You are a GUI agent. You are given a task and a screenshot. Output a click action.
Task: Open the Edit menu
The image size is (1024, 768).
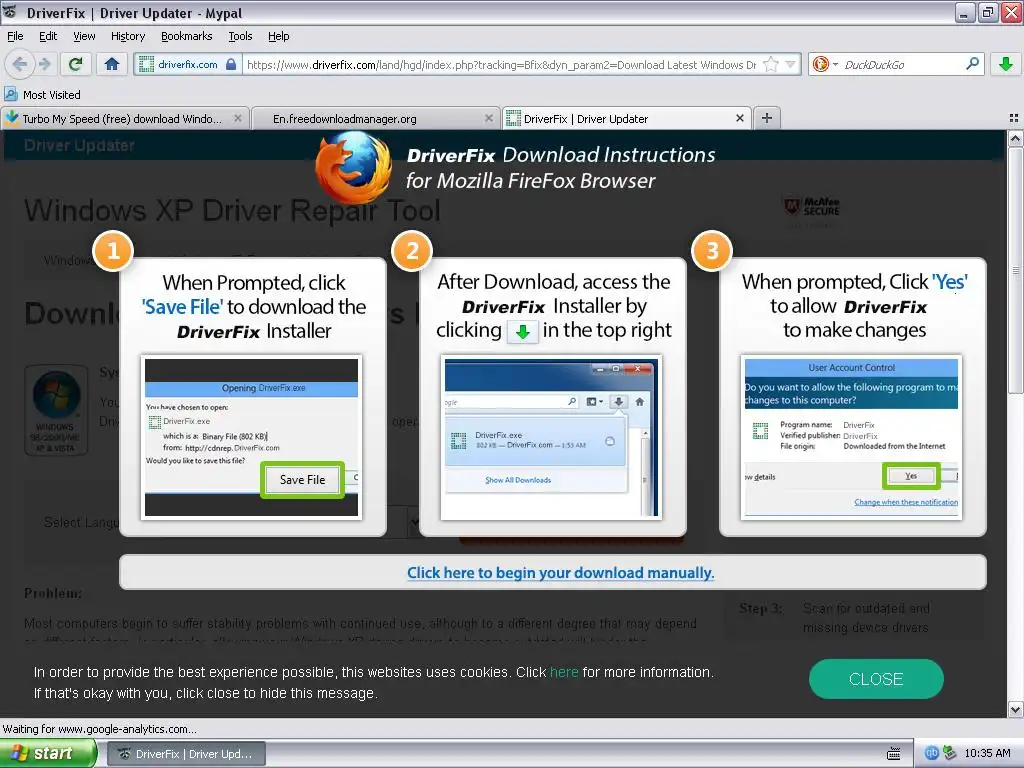48,36
